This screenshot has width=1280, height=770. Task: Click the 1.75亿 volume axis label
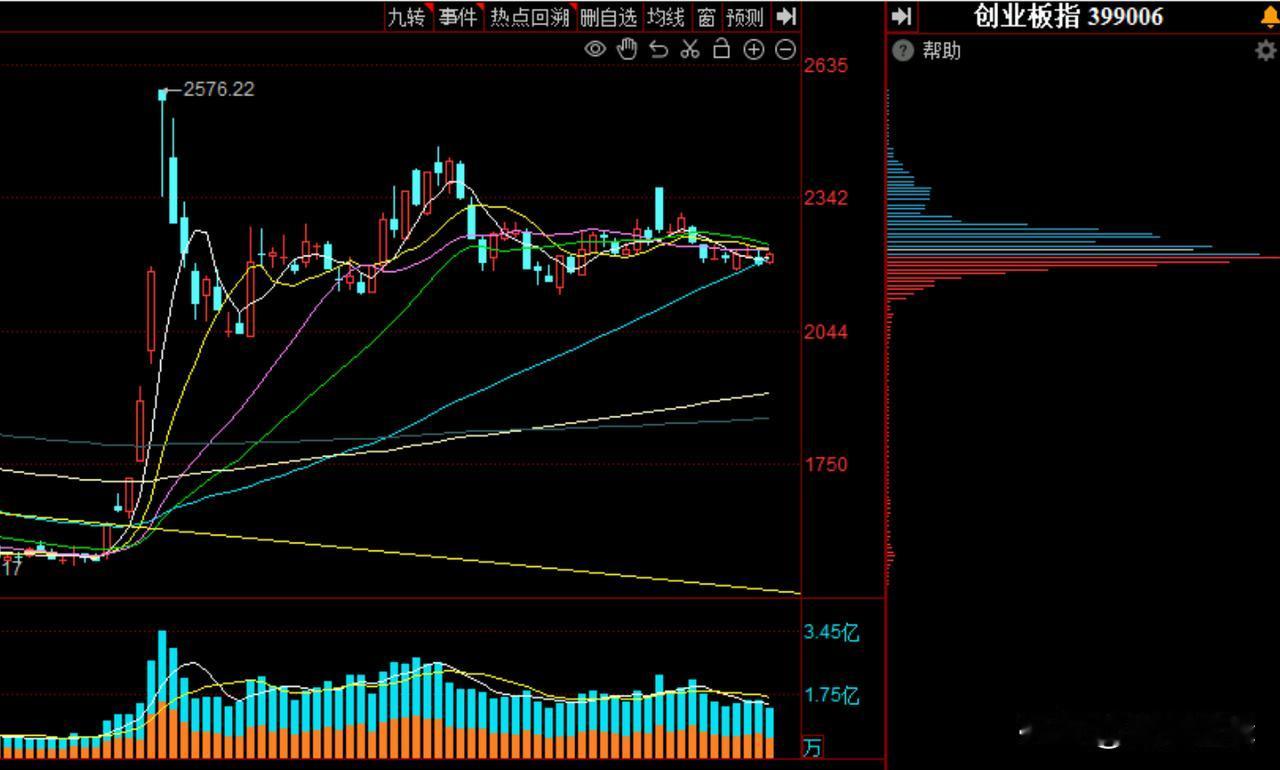click(831, 696)
